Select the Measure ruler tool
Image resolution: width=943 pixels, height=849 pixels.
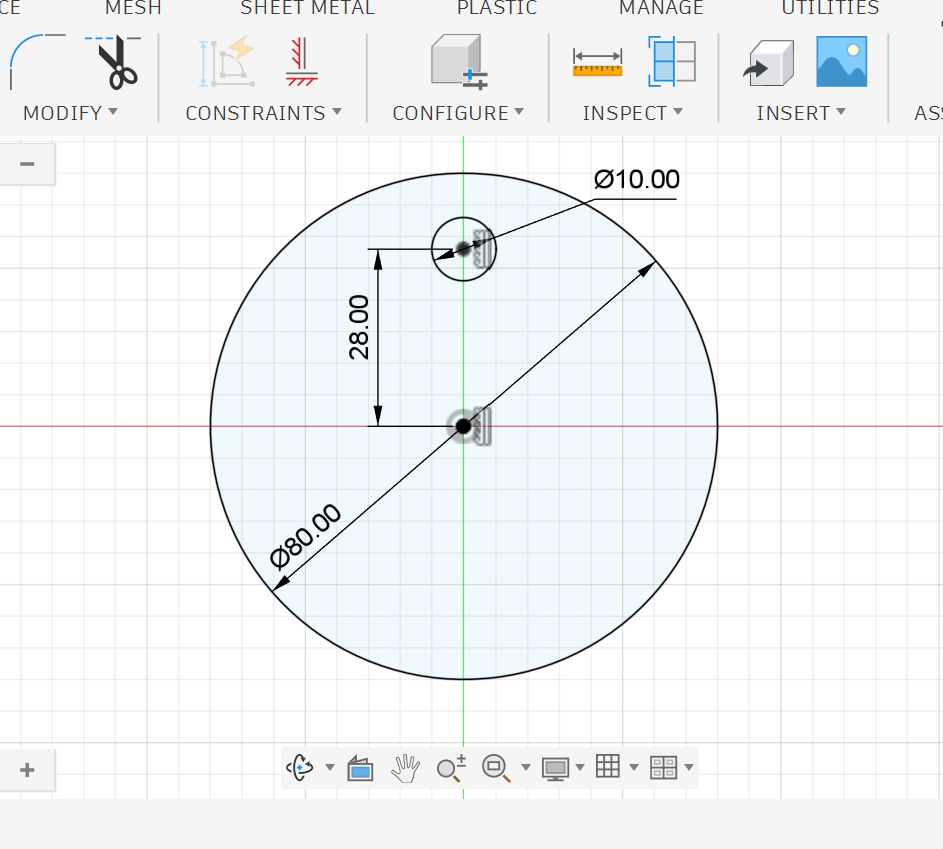[x=597, y=63]
